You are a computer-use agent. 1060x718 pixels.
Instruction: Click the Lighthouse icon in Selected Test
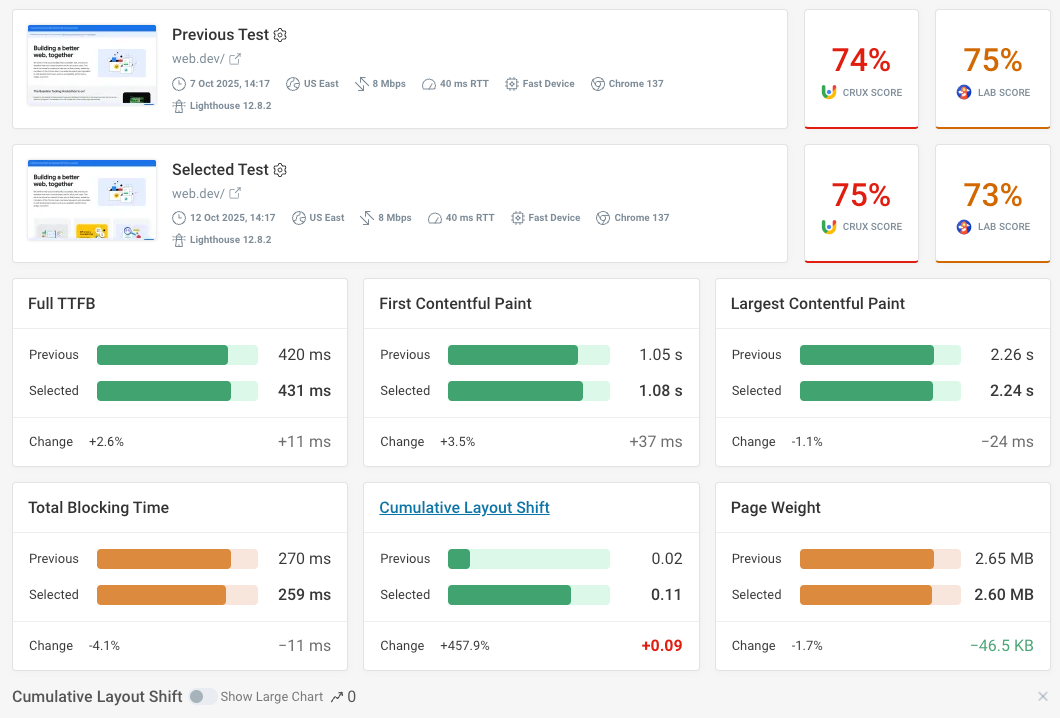click(x=179, y=240)
